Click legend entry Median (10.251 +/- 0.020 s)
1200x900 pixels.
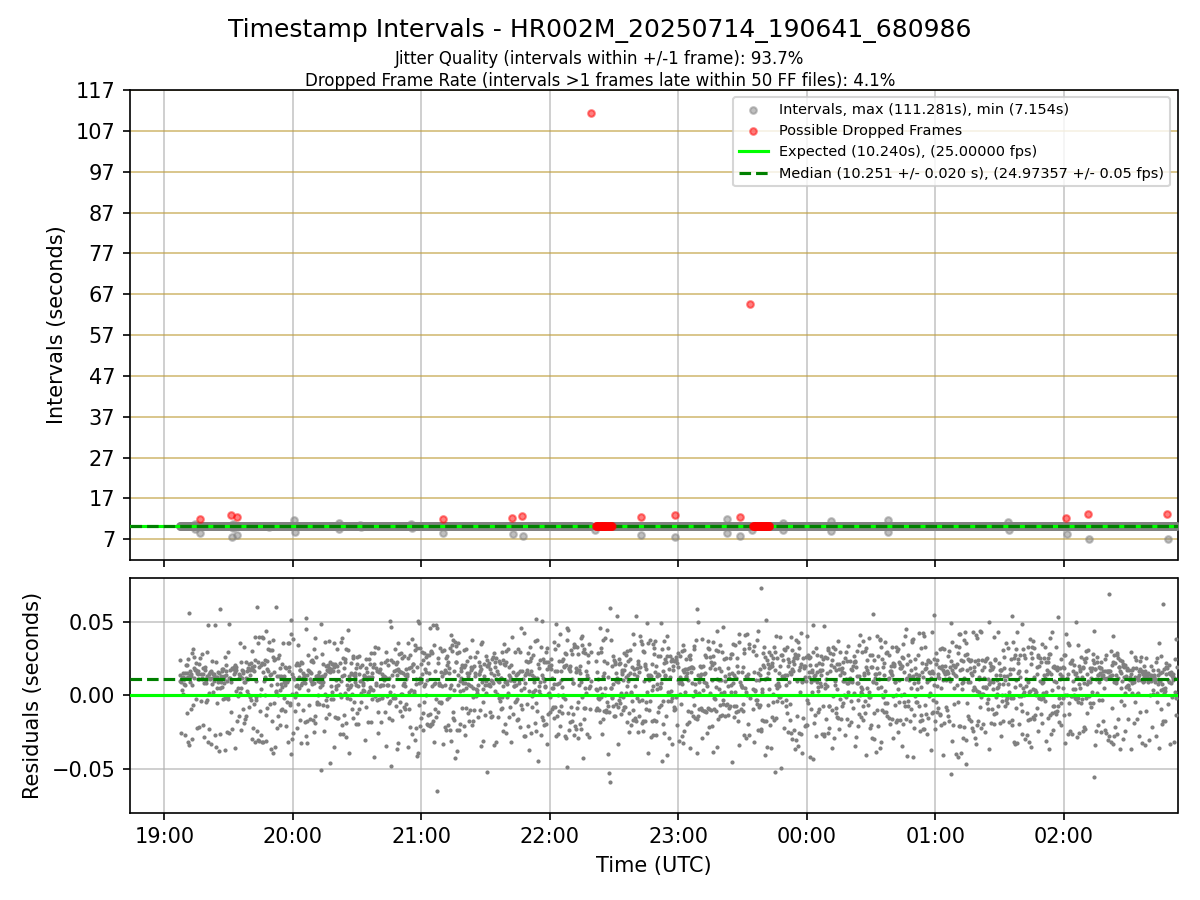[x=971, y=173]
